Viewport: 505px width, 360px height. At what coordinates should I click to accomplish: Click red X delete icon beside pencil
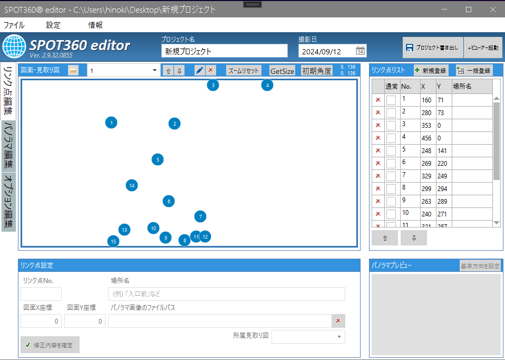click(x=211, y=70)
